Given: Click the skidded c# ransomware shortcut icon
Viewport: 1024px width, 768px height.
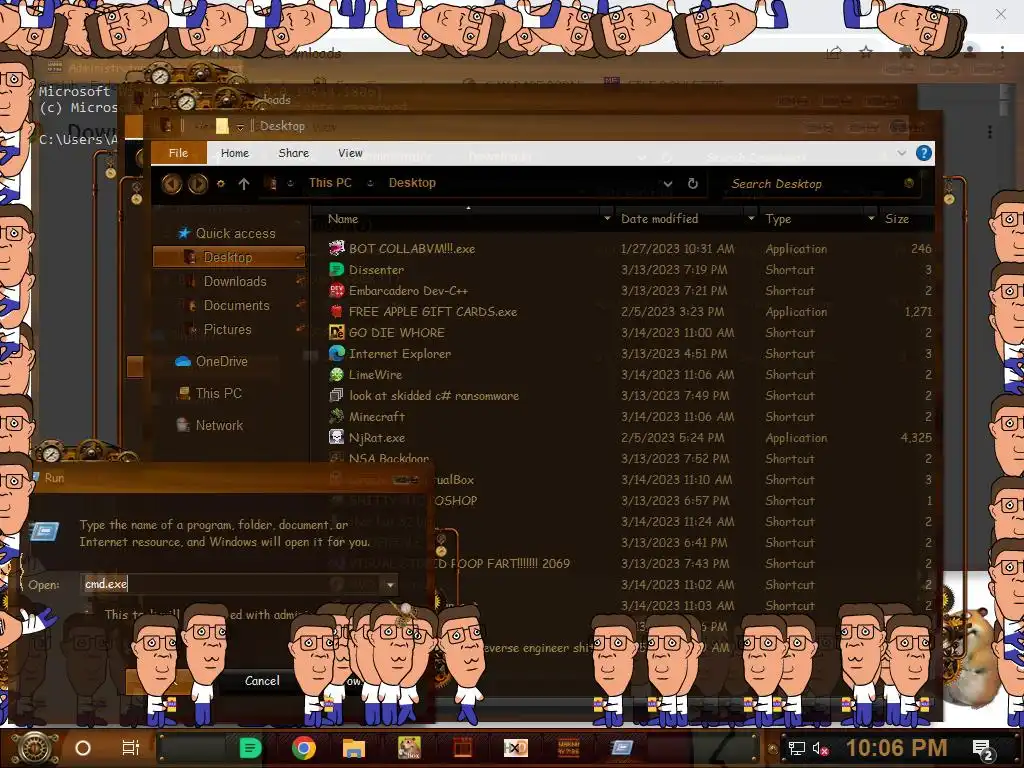Looking at the screenshot, I should (x=336, y=395).
